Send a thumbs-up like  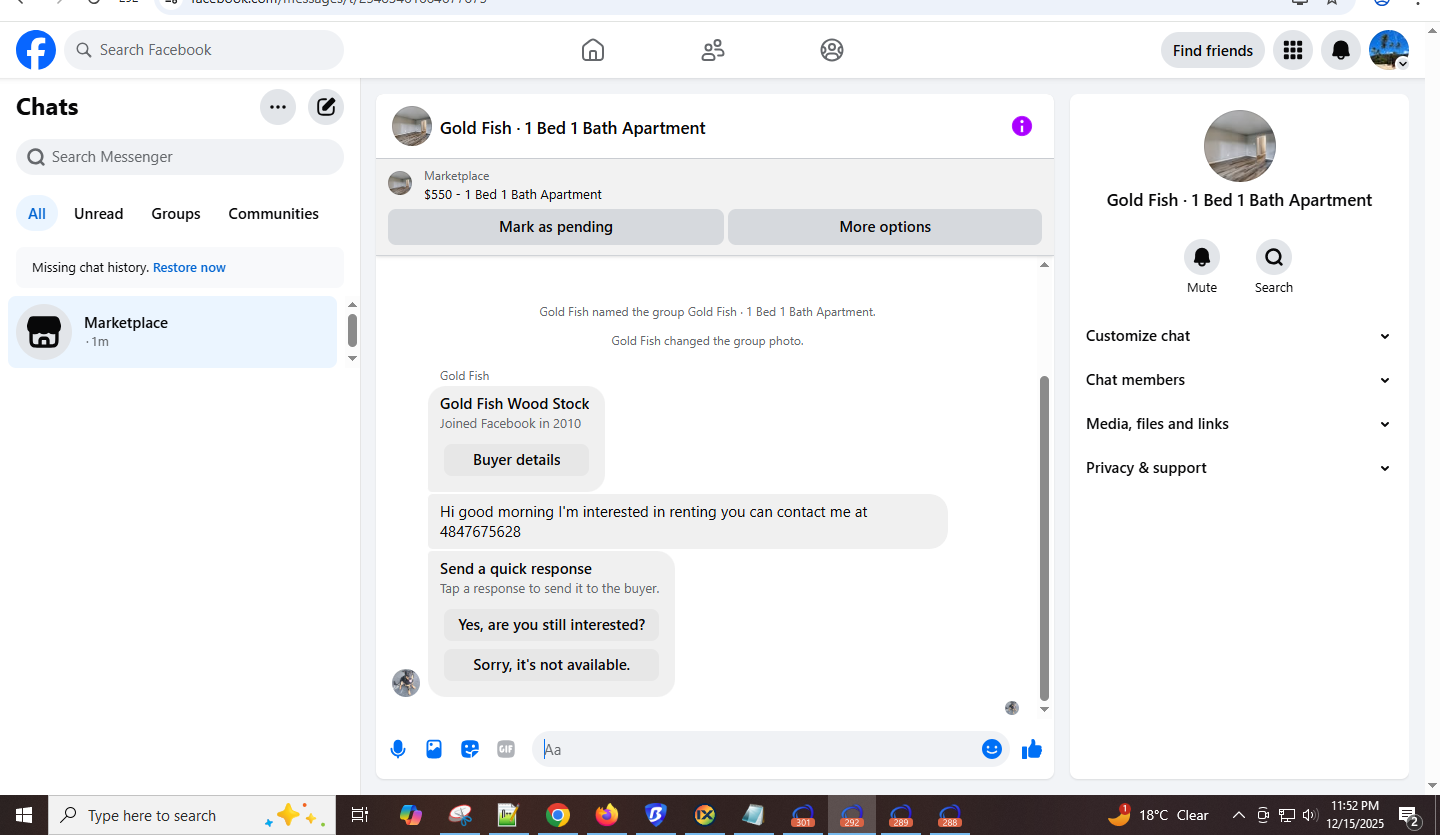pyautogui.click(x=1032, y=749)
